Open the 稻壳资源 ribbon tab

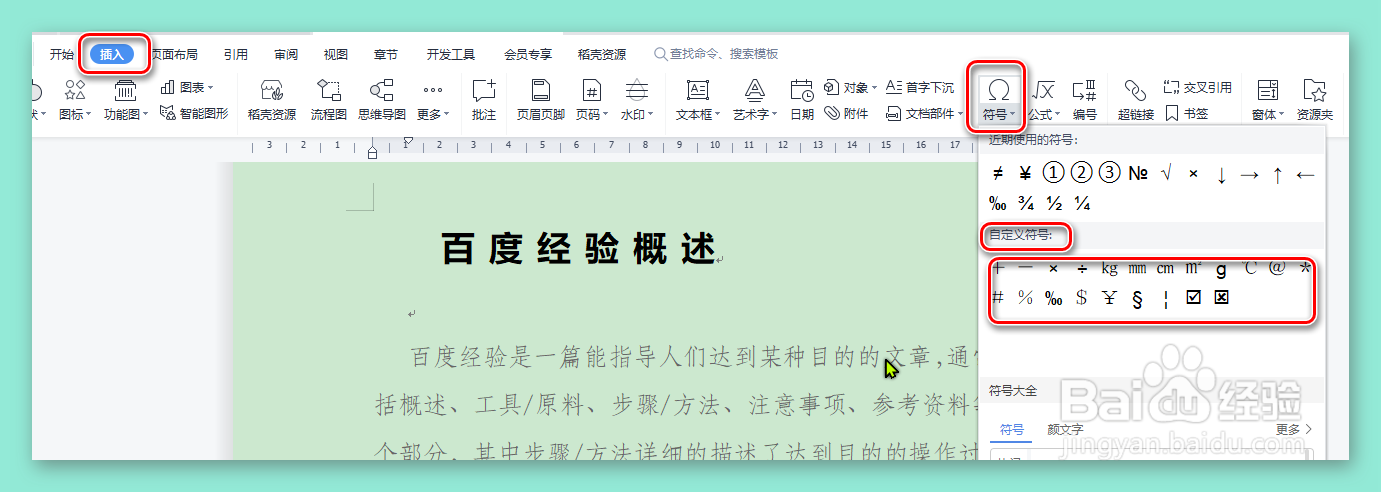[602, 54]
